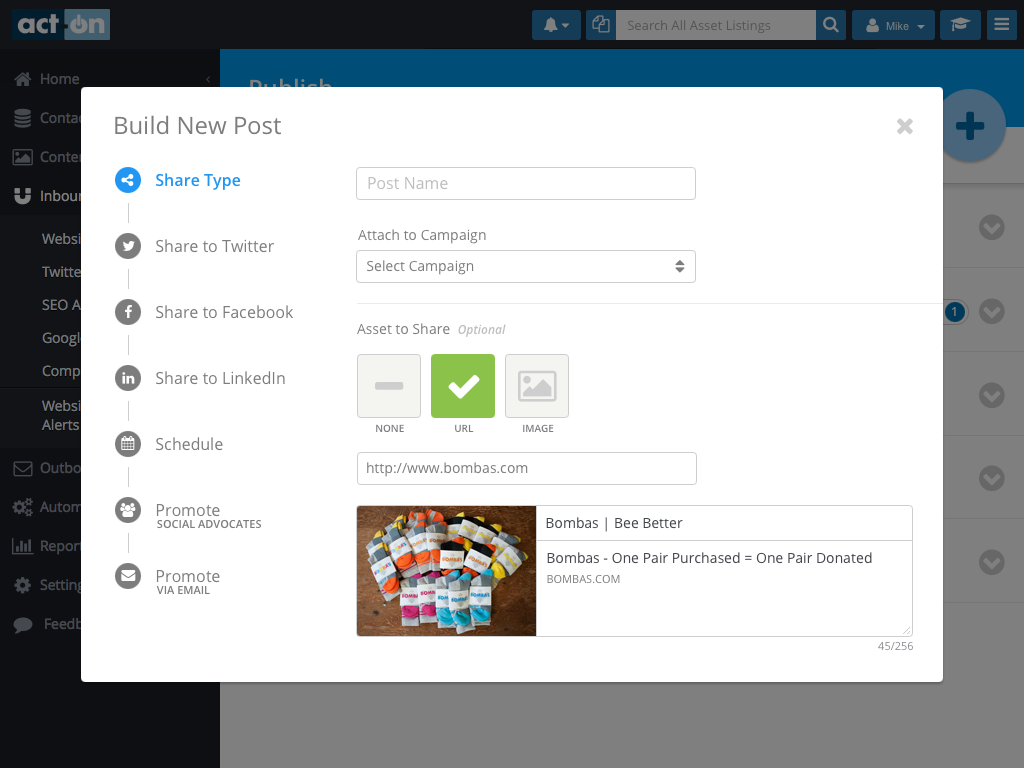Open the hamburger menu in top bar
The image size is (1024, 768).
point(1002,25)
